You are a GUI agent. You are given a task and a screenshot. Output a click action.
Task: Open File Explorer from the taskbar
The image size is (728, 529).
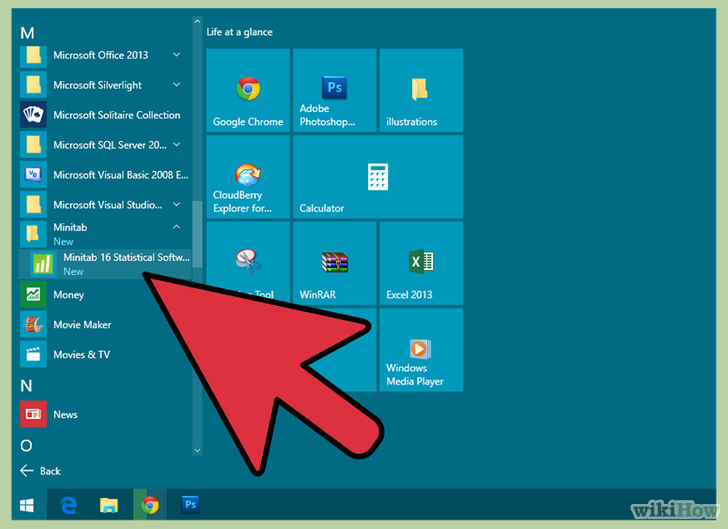coord(109,505)
